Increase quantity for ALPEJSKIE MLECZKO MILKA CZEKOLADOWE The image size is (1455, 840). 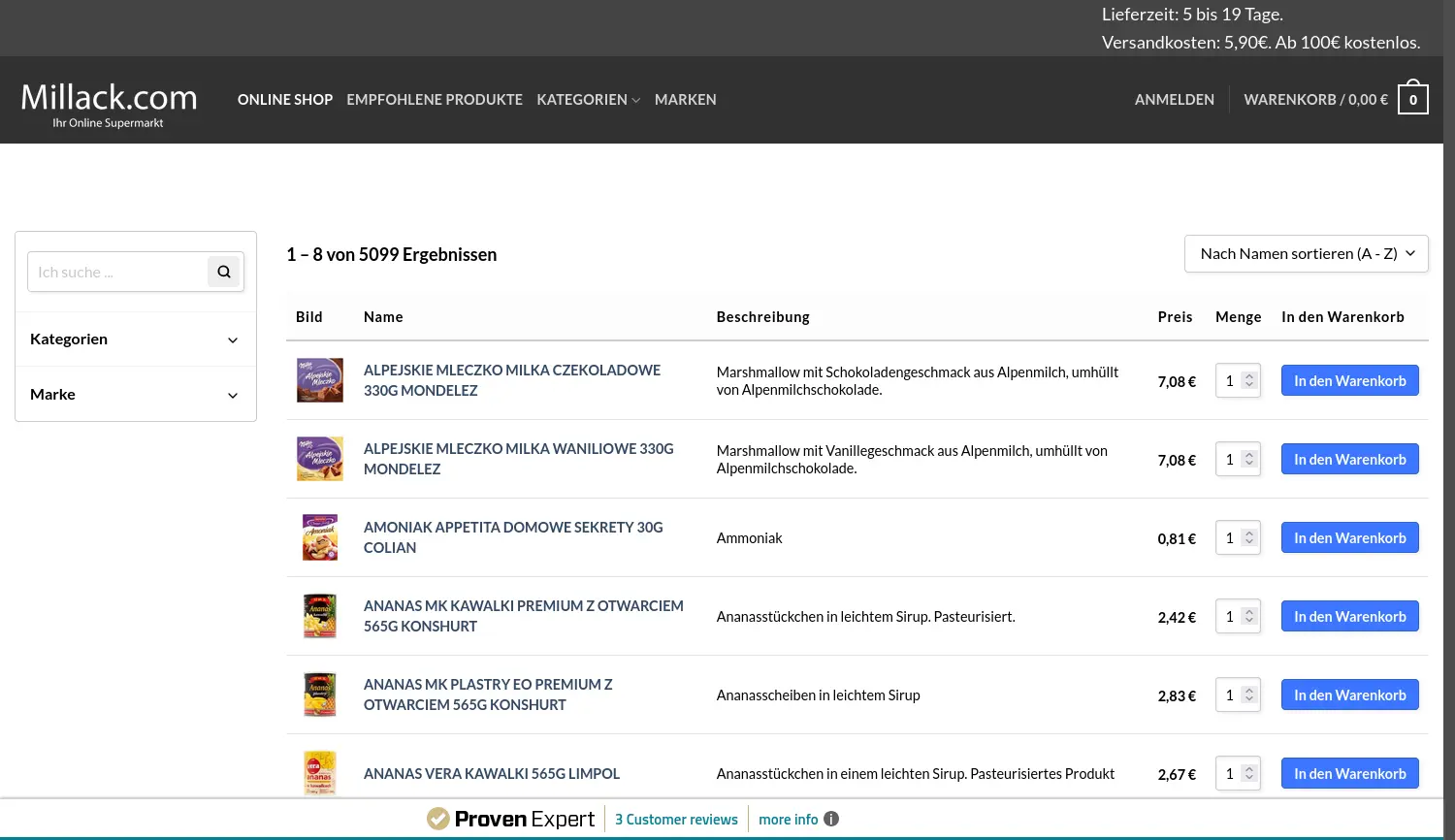pos(1251,375)
